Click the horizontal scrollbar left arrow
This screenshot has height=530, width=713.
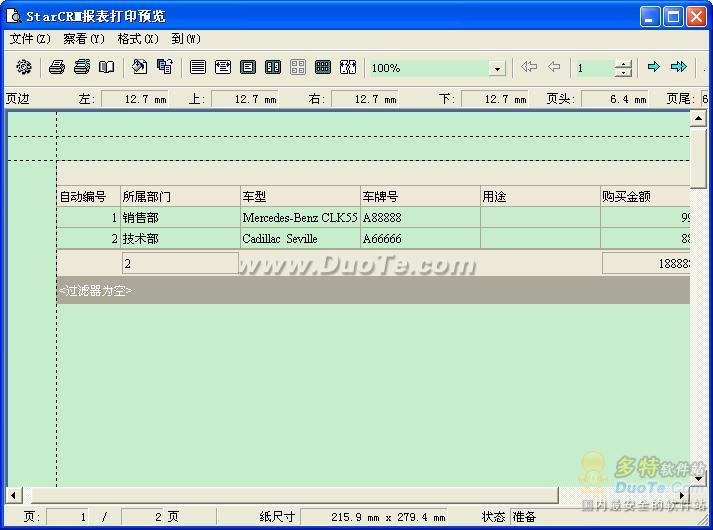click(13, 495)
